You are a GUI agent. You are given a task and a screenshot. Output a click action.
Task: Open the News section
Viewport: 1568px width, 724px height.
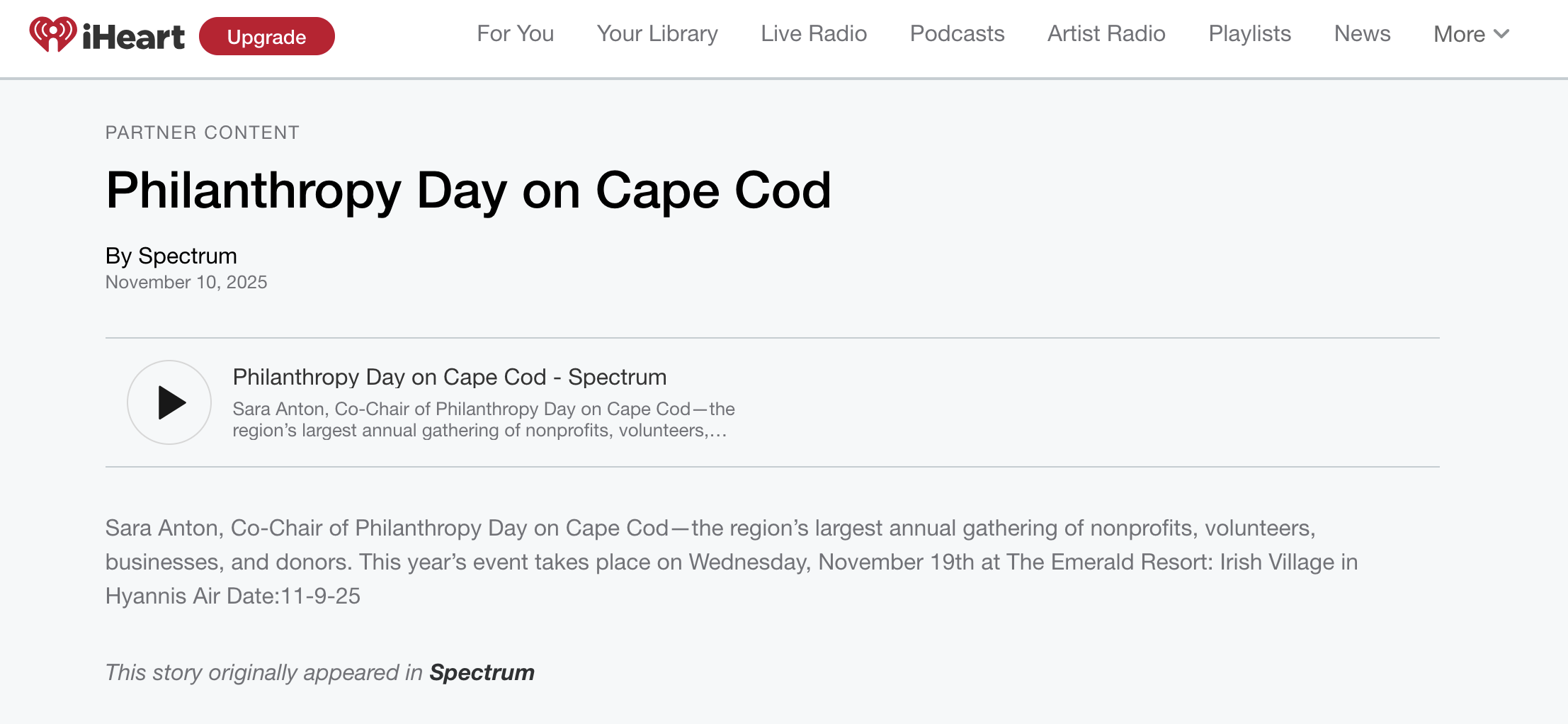pyautogui.click(x=1362, y=33)
